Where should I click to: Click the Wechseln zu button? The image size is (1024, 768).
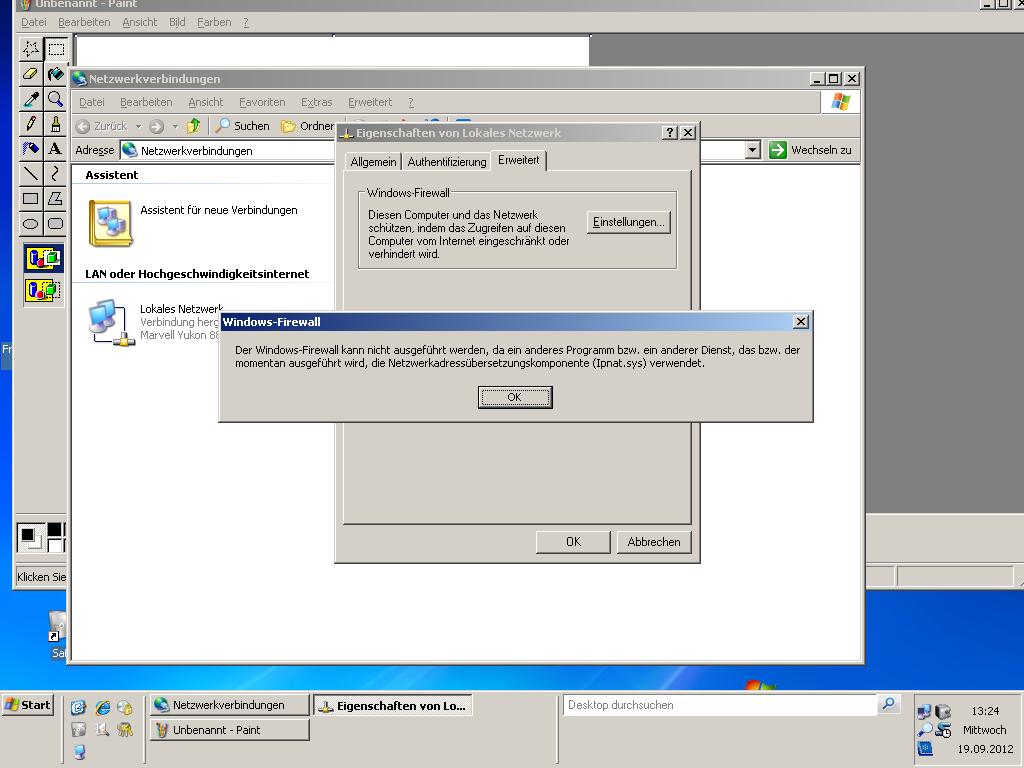click(x=810, y=150)
